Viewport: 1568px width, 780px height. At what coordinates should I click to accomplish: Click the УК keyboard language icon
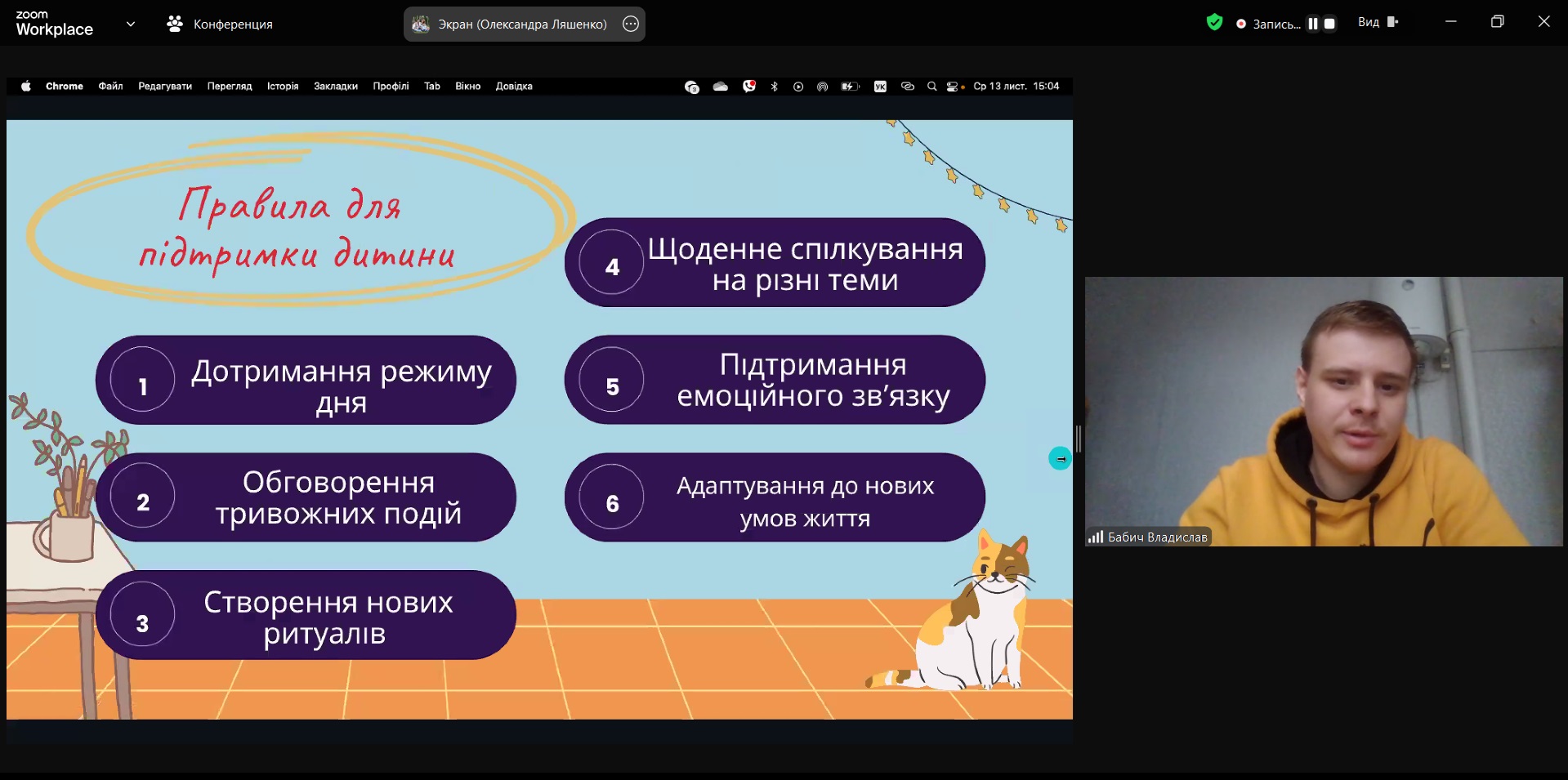pyautogui.click(x=880, y=86)
